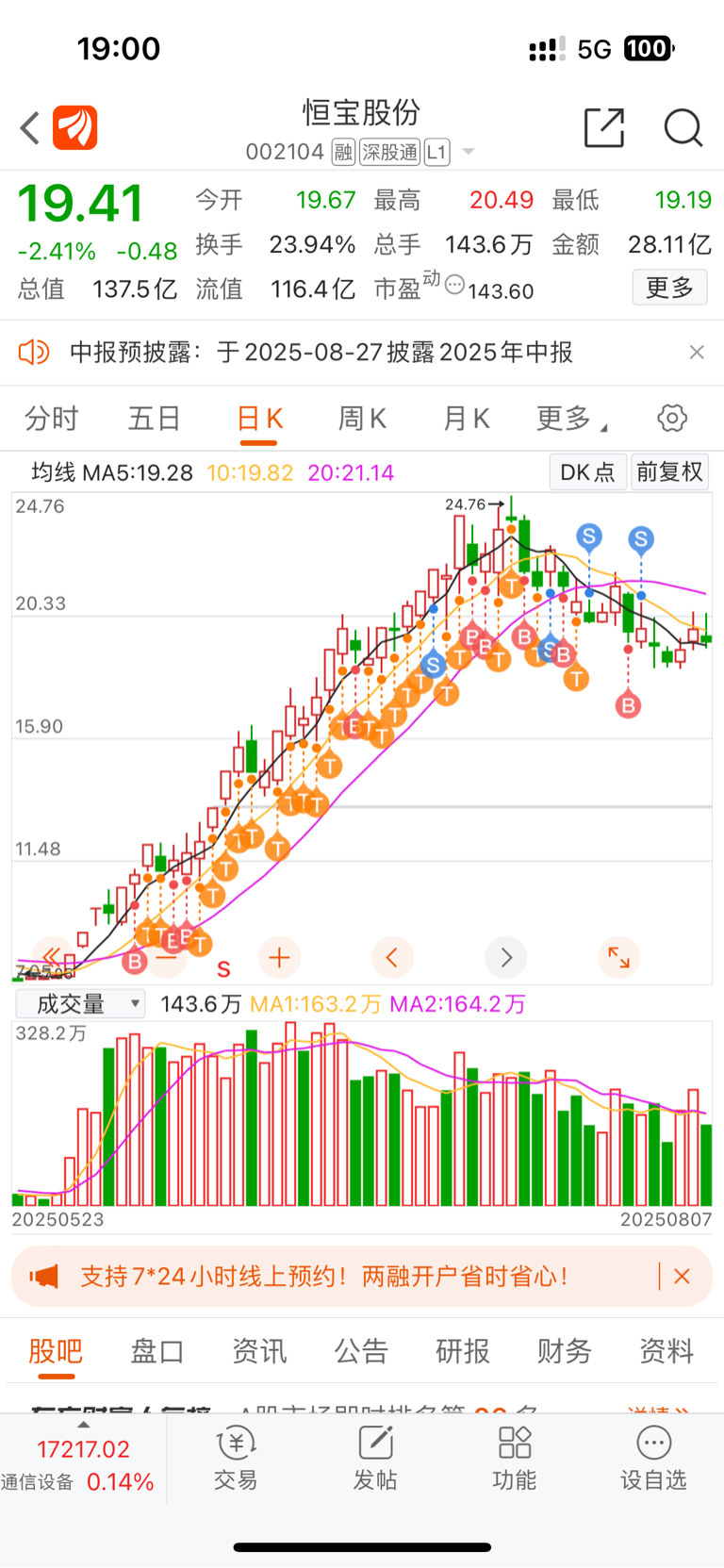
Task: Open the 资讯 tab
Action: click(x=259, y=1351)
